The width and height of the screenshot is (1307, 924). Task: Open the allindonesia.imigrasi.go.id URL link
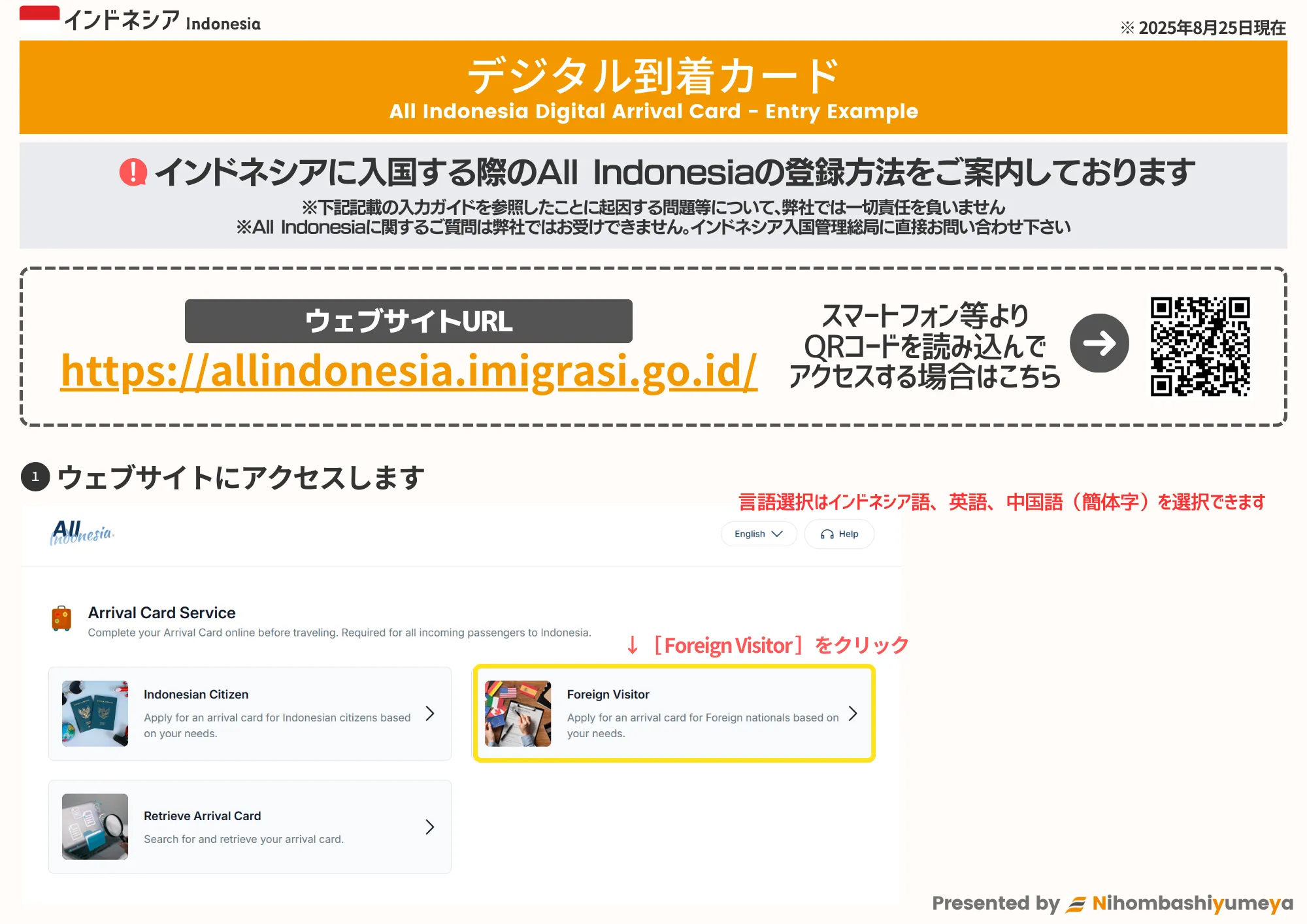(408, 371)
